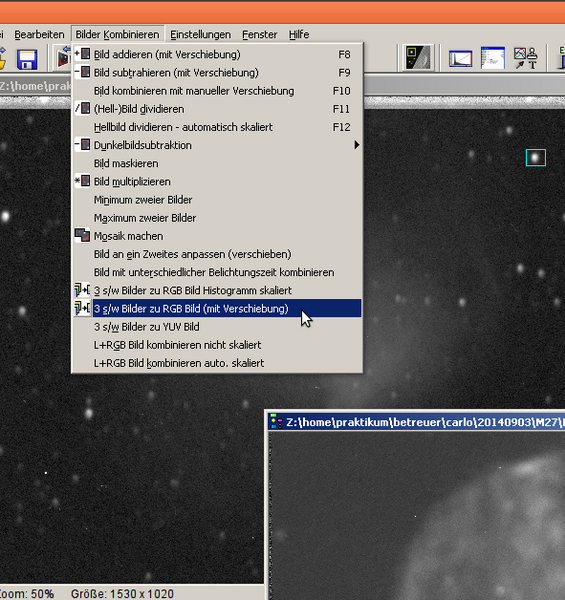Choose Minimum zweier Bilder
Viewport: 565px width, 600px height.
click(x=217, y=199)
